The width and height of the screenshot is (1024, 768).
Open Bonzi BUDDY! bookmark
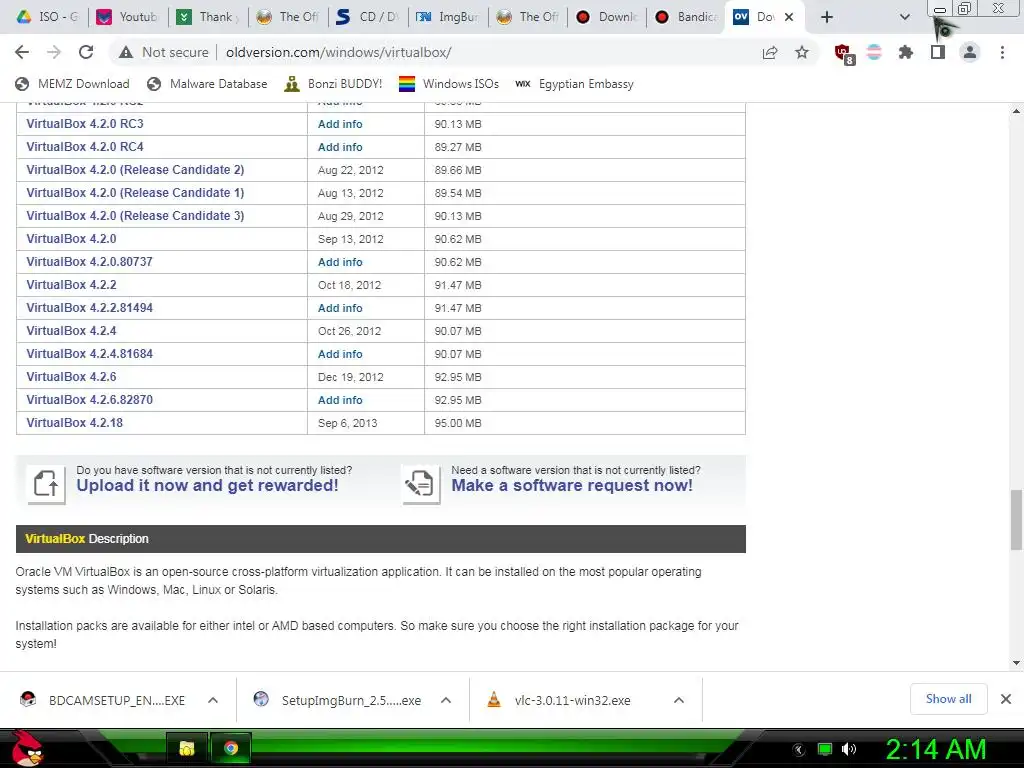[x=334, y=84]
